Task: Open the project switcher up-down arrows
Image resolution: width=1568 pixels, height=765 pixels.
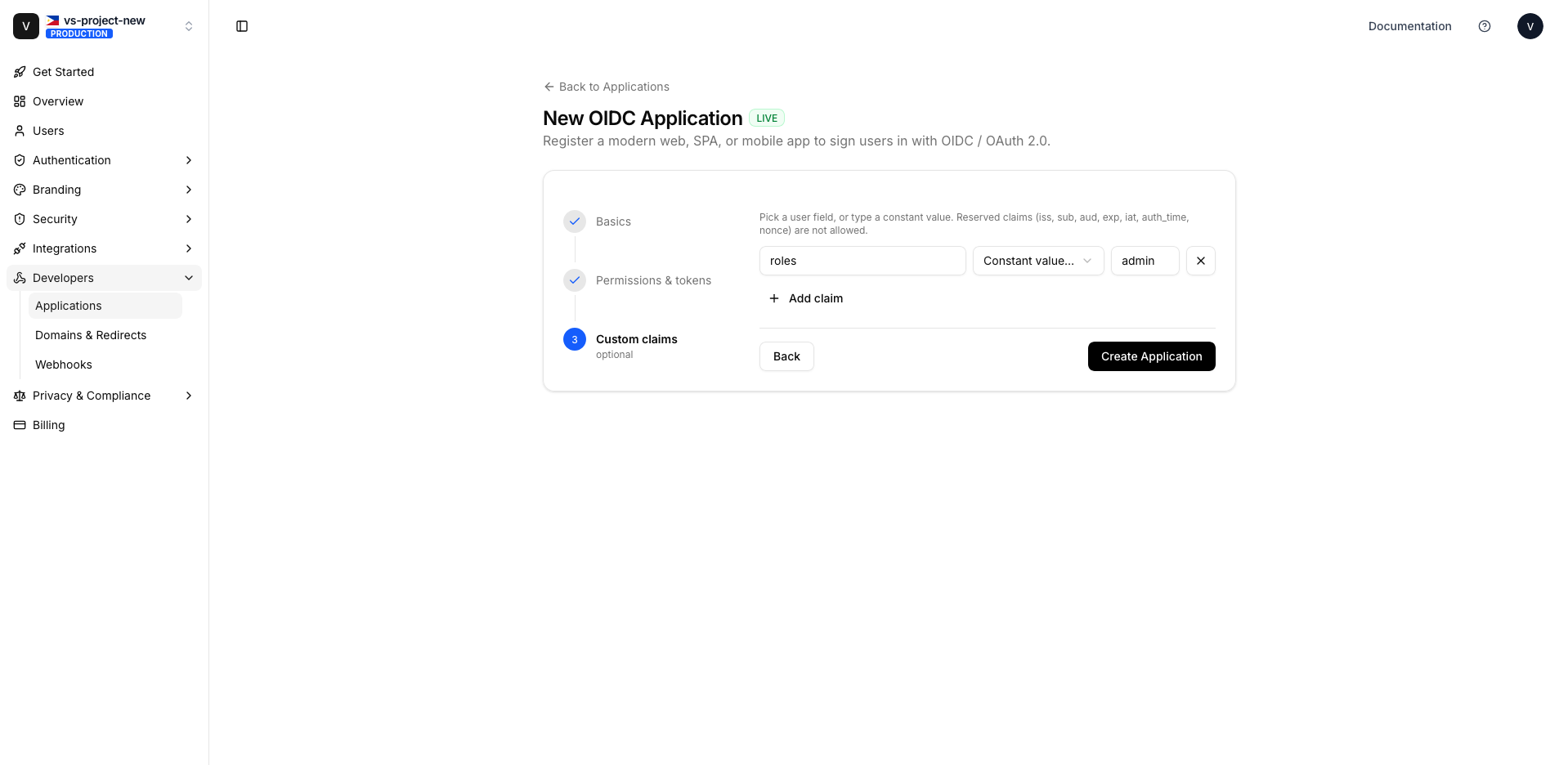Action: pos(189,26)
